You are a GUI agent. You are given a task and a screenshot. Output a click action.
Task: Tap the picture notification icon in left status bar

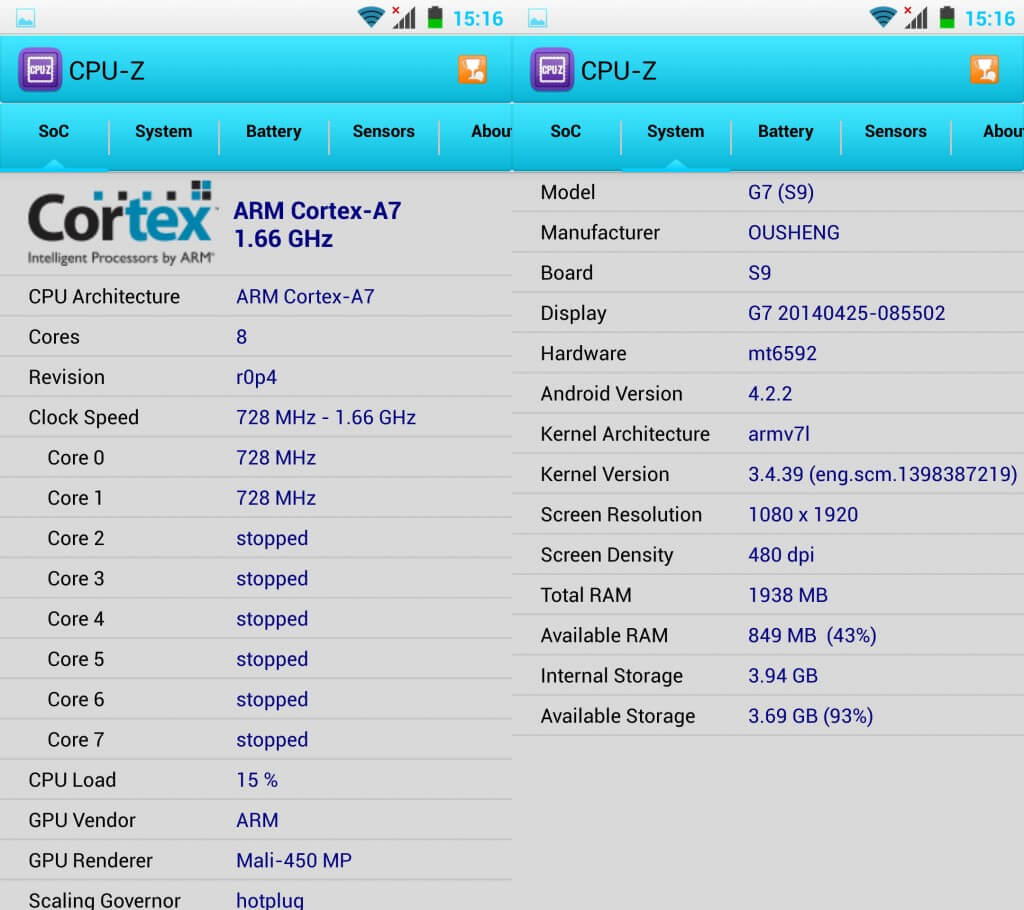25,18
